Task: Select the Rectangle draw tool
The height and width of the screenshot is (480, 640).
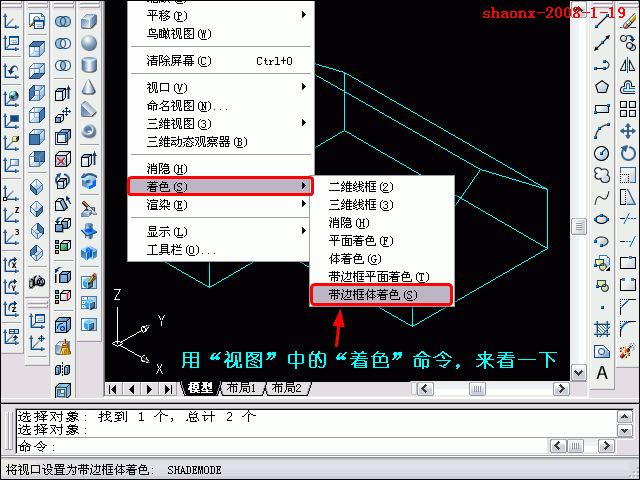Action: point(602,109)
